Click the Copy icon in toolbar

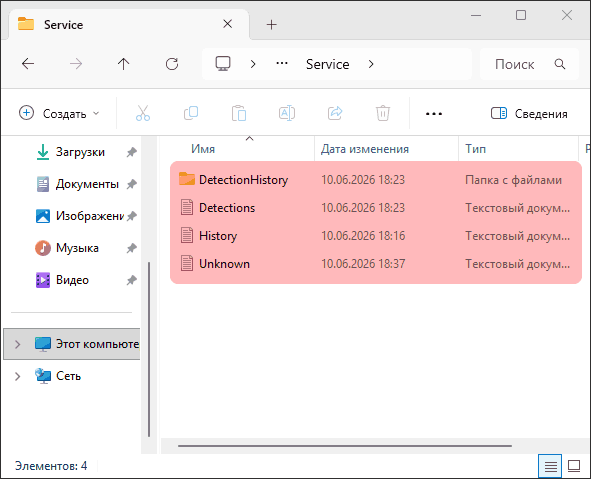pos(191,113)
